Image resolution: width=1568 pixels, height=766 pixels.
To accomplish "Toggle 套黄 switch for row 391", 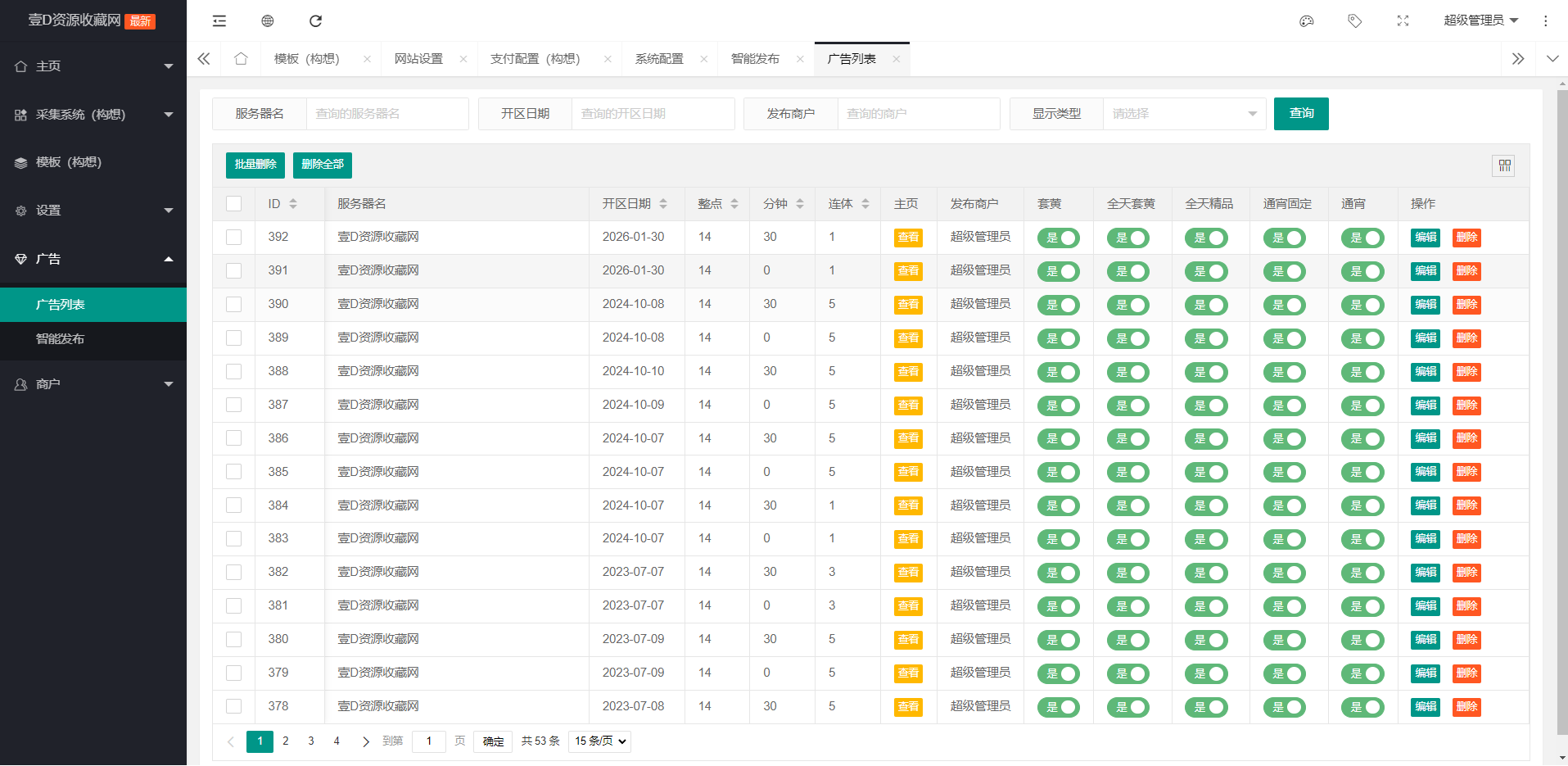I will (1058, 271).
